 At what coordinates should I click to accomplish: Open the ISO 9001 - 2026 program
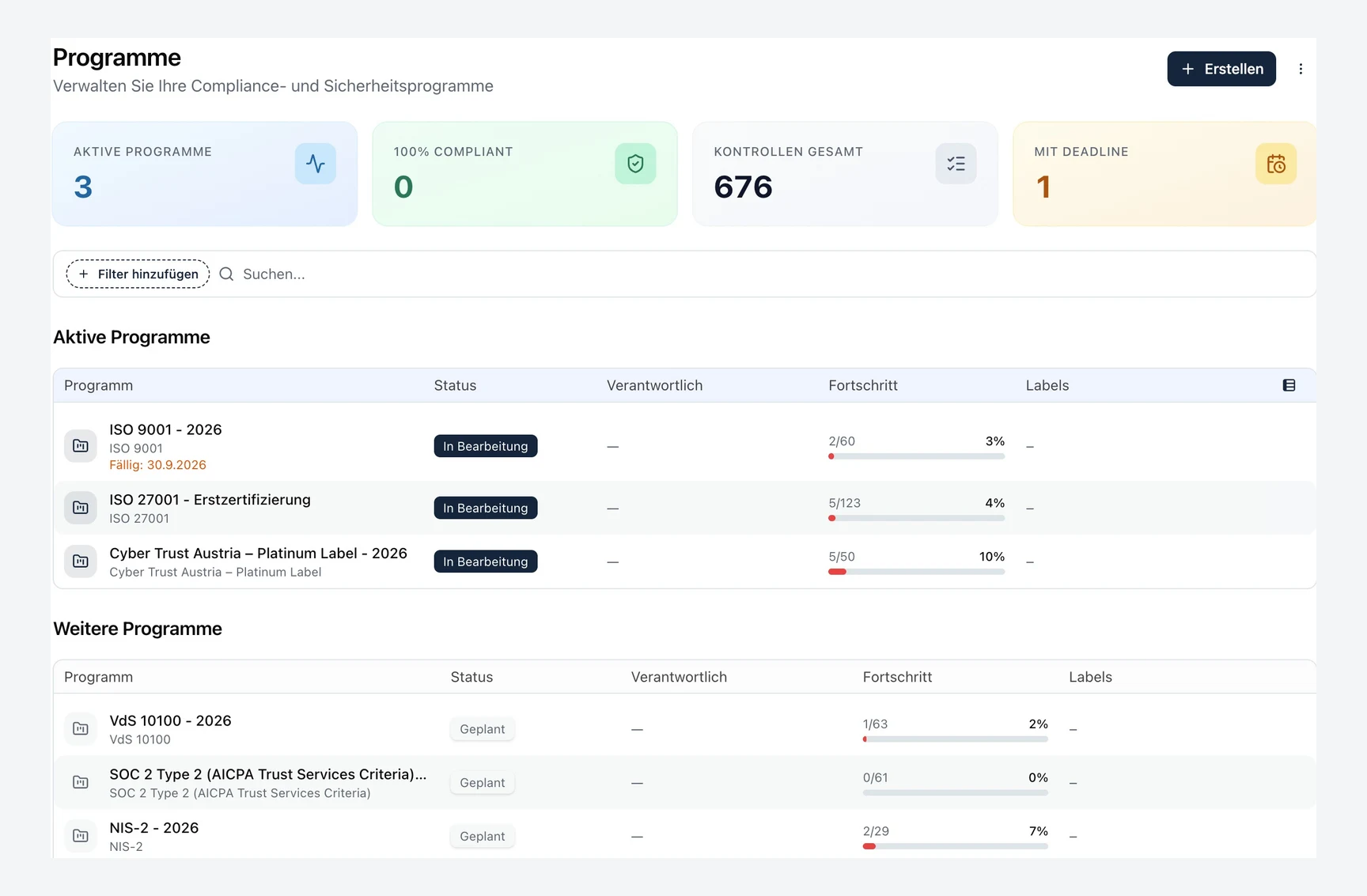point(165,429)
